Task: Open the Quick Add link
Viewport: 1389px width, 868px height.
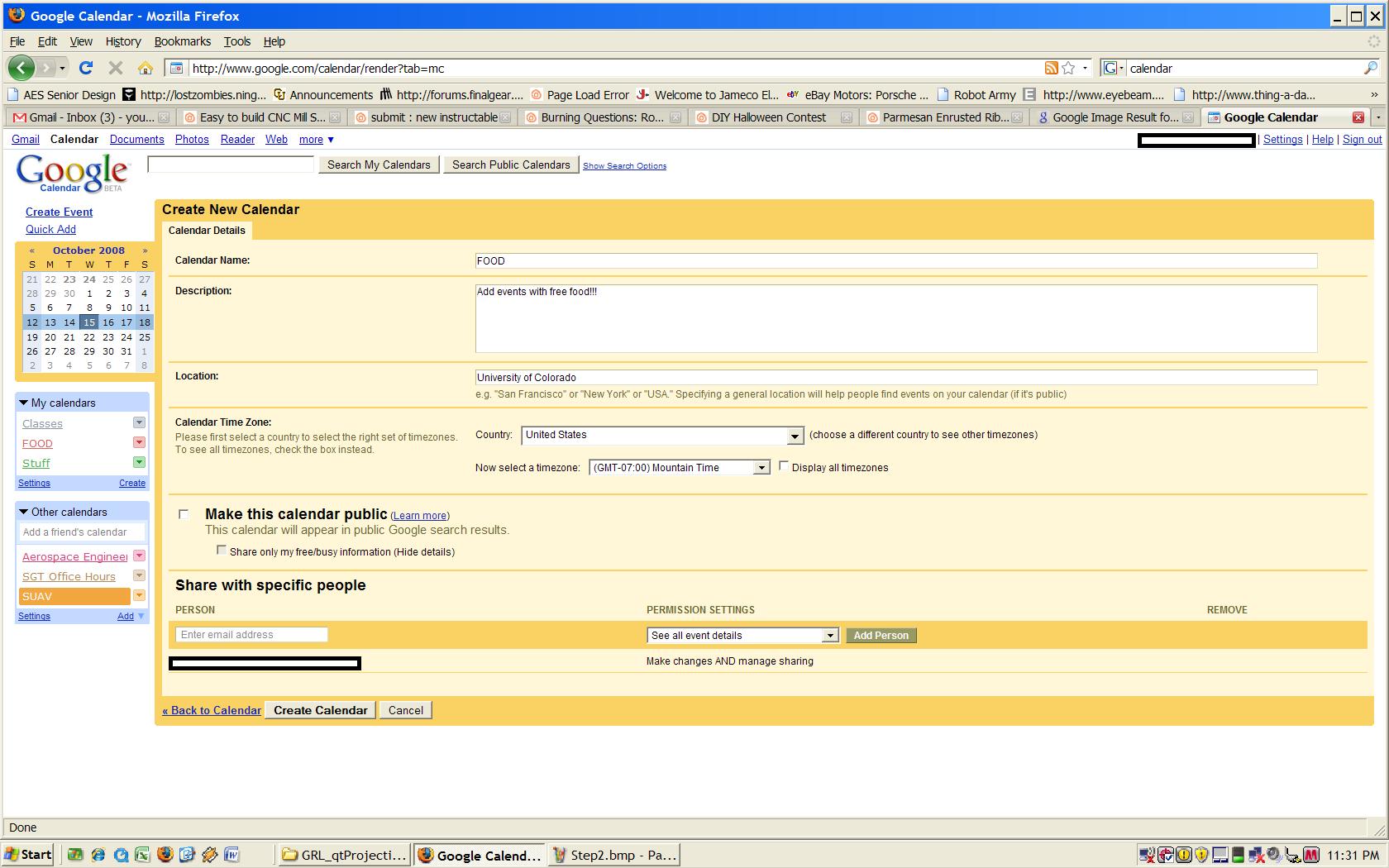Action: (50, 229)
